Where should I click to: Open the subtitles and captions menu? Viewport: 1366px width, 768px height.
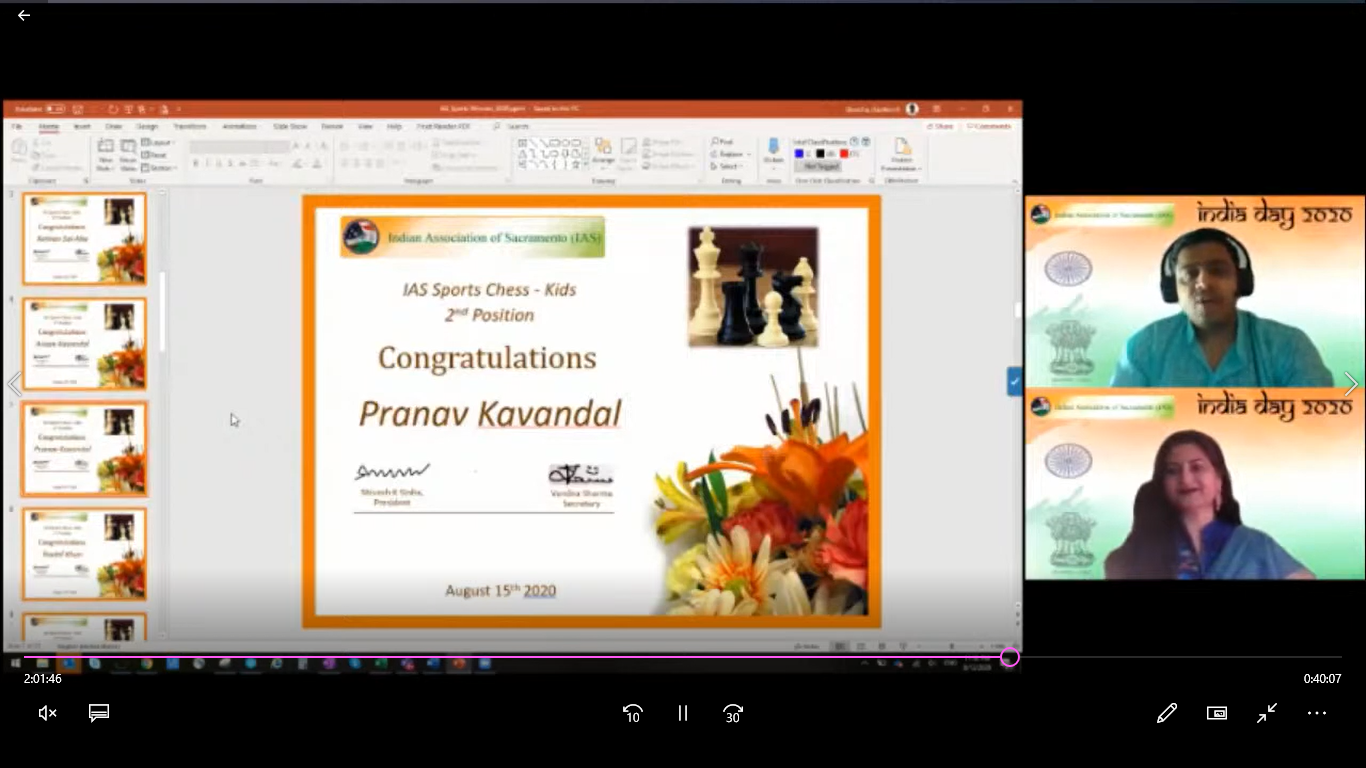[98, 713]
